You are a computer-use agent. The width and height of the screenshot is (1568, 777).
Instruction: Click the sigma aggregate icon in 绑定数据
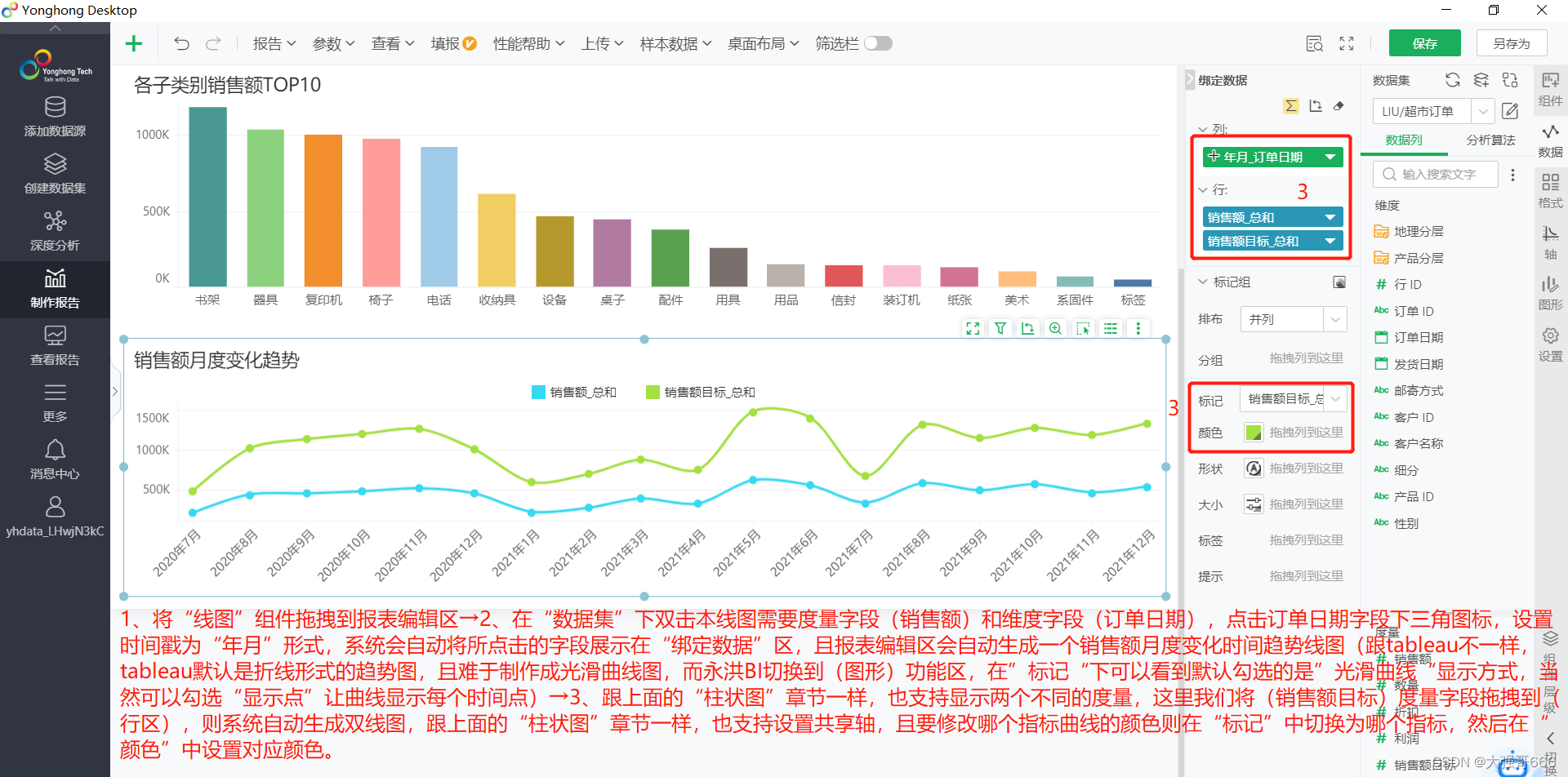click(1291, 106)
